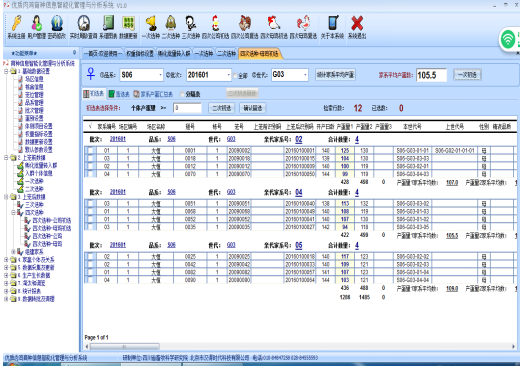Open 二次选种 chick icon in toolbar
The image size is (520, 369).
pos(171,24)
